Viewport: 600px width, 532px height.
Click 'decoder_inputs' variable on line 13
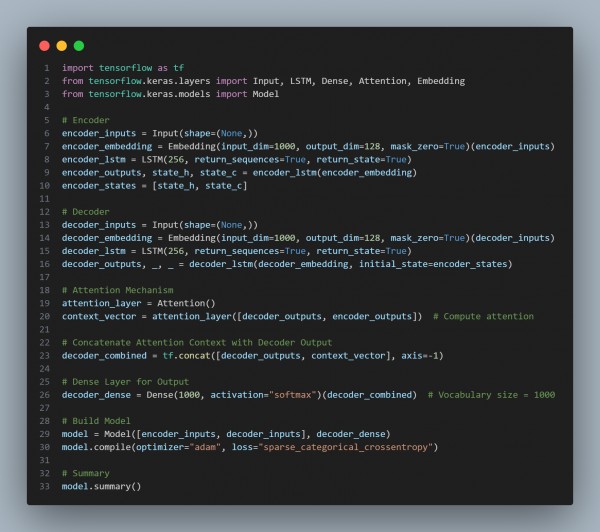(x=99, y=225)
